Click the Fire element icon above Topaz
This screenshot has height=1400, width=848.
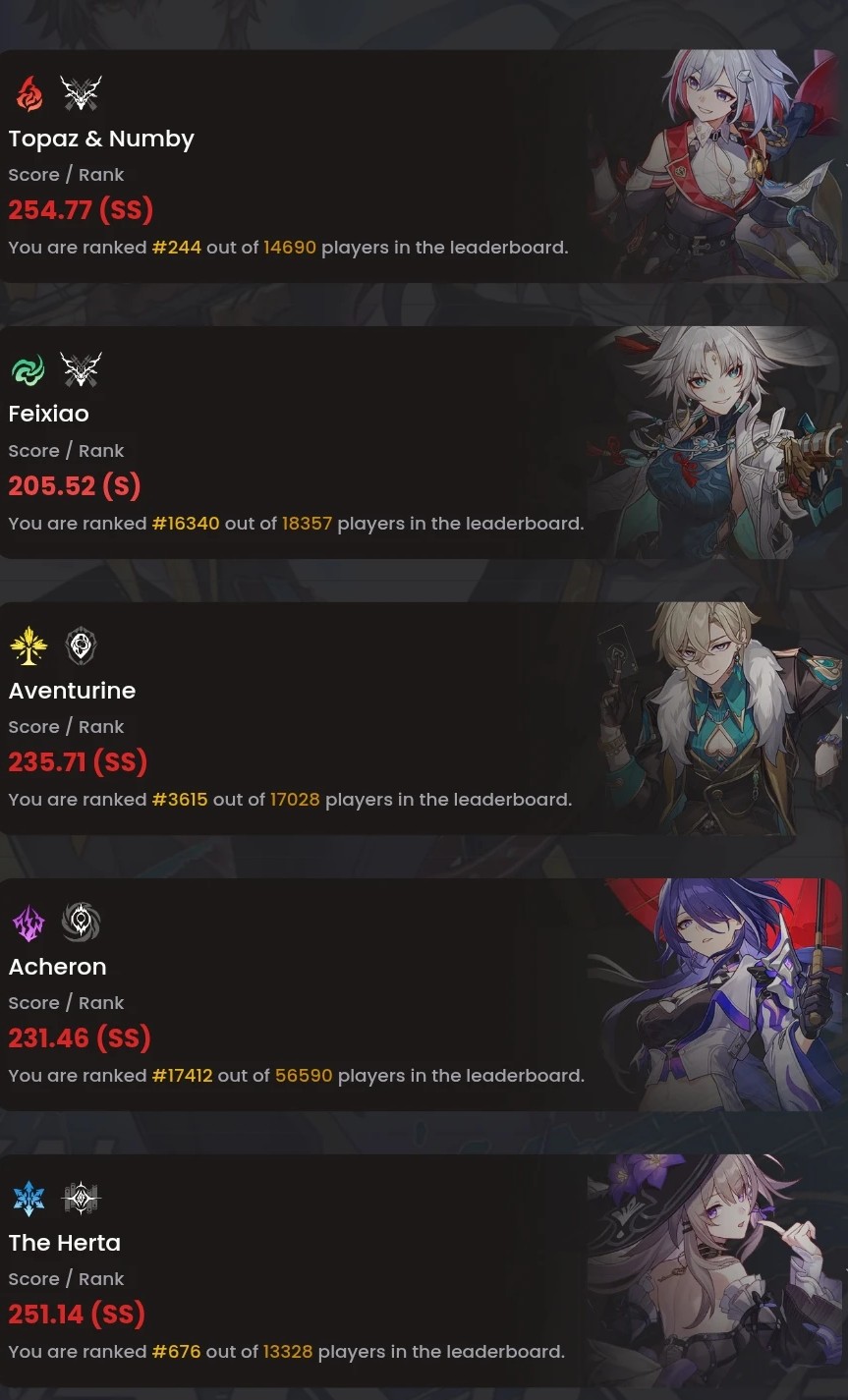[x=28, y=93]
